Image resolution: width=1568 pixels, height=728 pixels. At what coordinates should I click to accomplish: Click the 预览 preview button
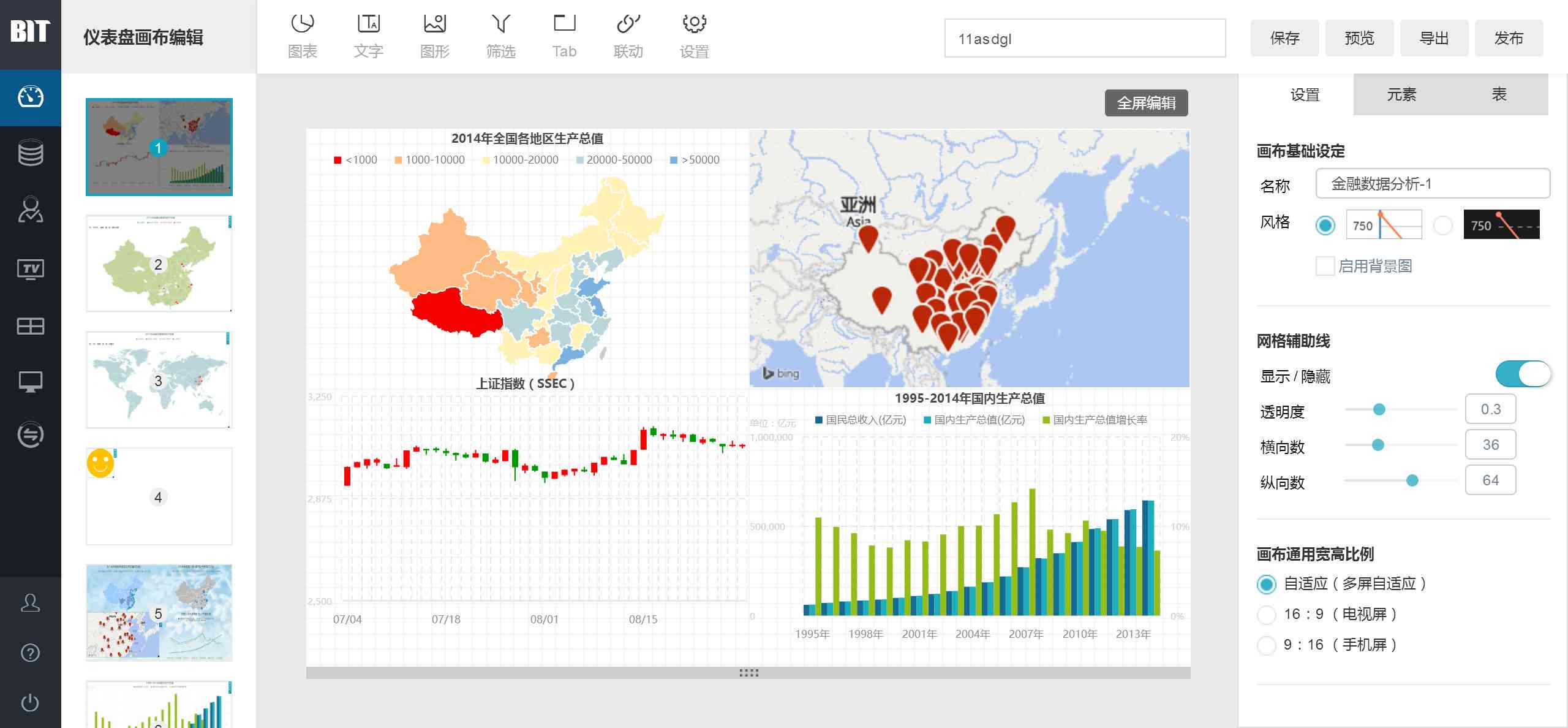pos(1359,38)
